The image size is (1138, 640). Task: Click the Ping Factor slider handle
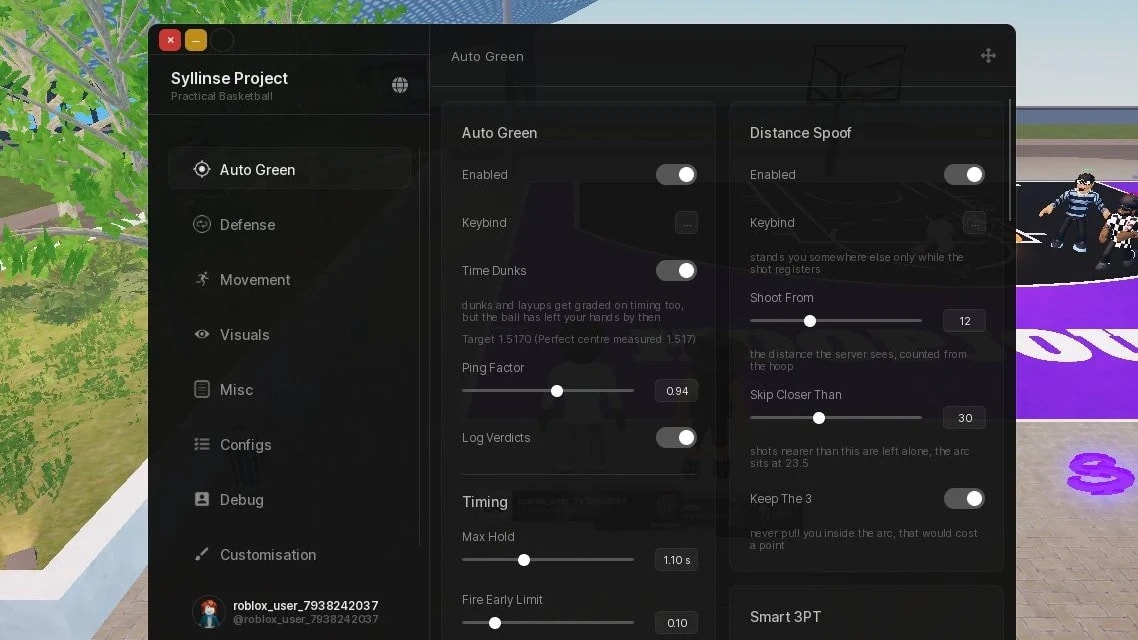557,391
